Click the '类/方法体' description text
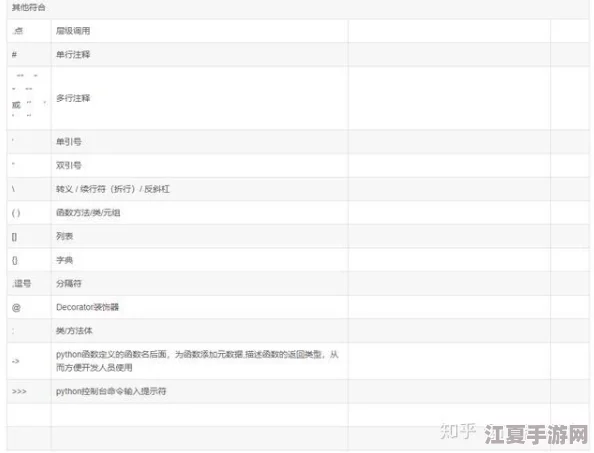The width and height of the screenshot is (594, 453). coord(74,331)
